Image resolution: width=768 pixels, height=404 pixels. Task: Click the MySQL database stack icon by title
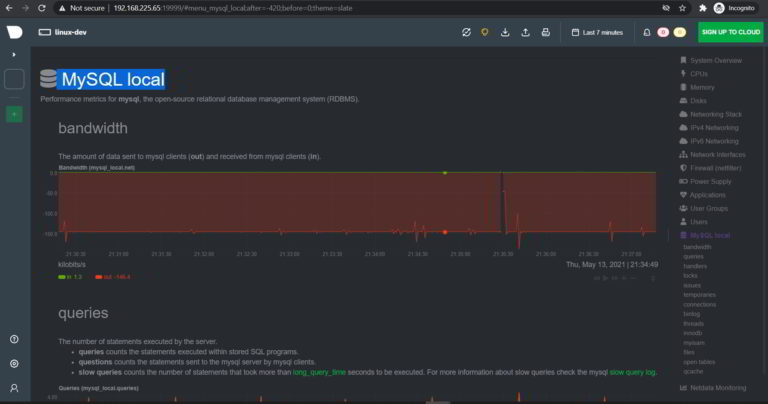tap(48, 79)
